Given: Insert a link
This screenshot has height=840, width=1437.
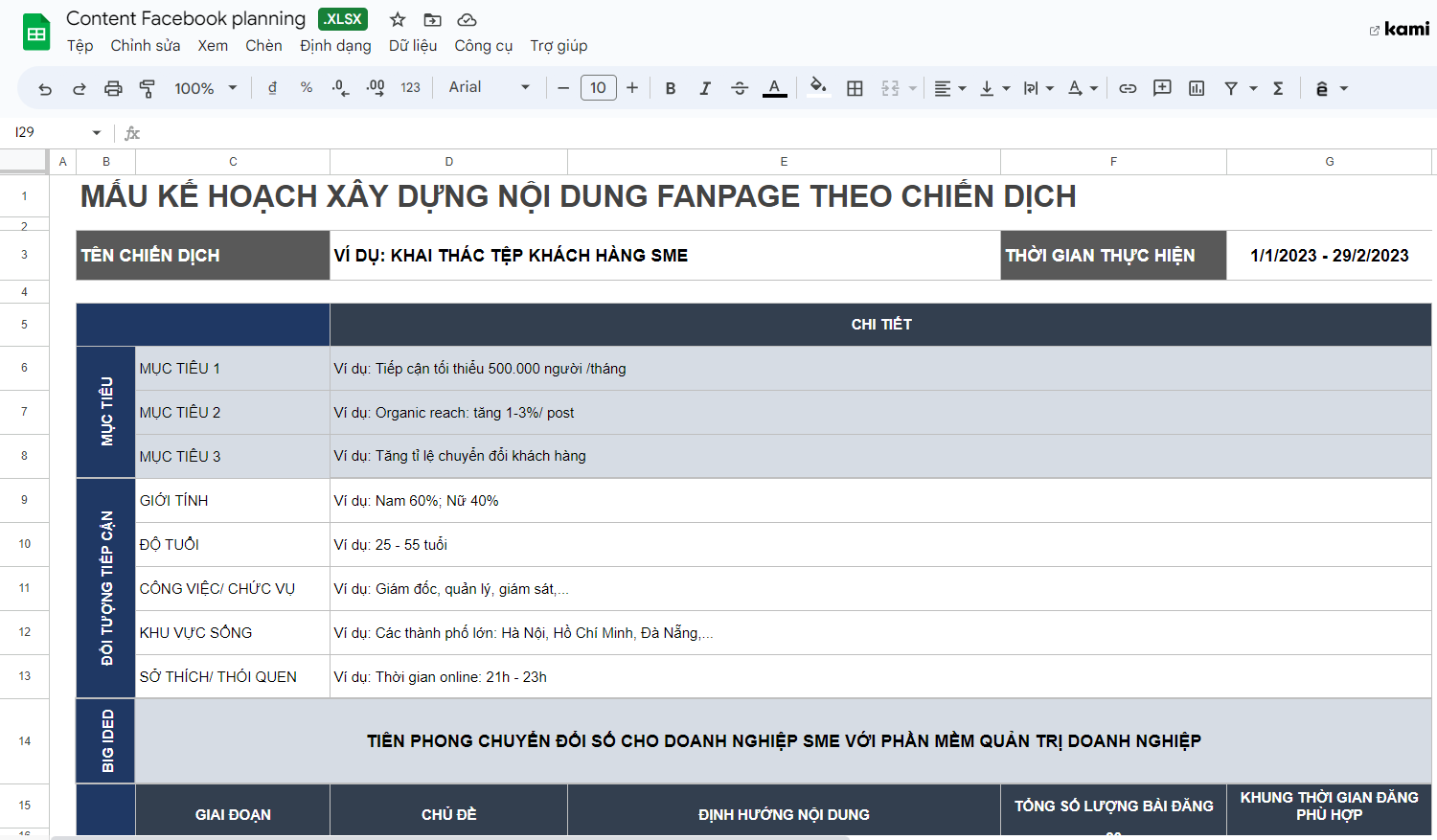Looking at the screenshot, I should tap(1128, 88).
